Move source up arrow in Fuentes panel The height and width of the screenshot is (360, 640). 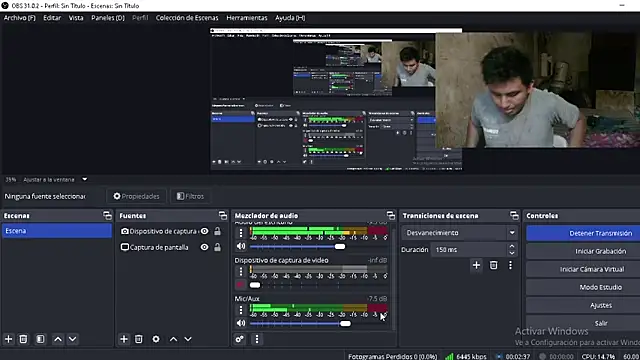coord(173,339)
